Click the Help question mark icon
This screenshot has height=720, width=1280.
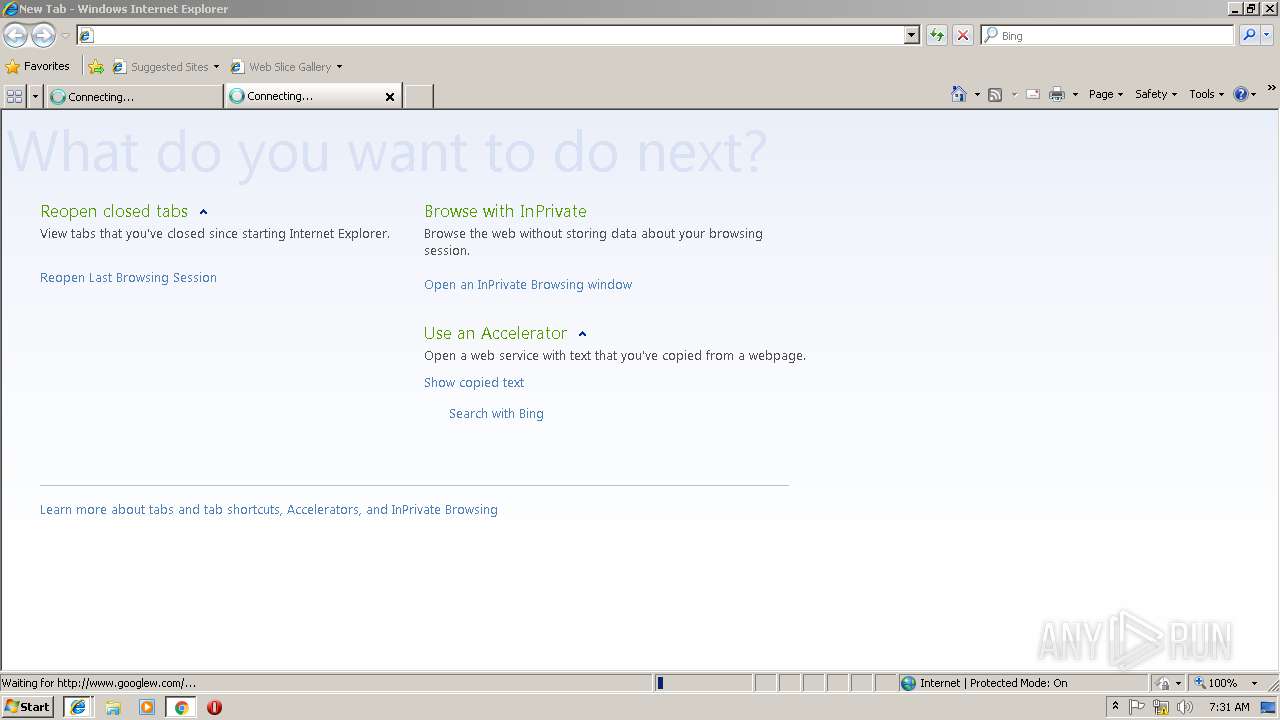point(1241,94)
